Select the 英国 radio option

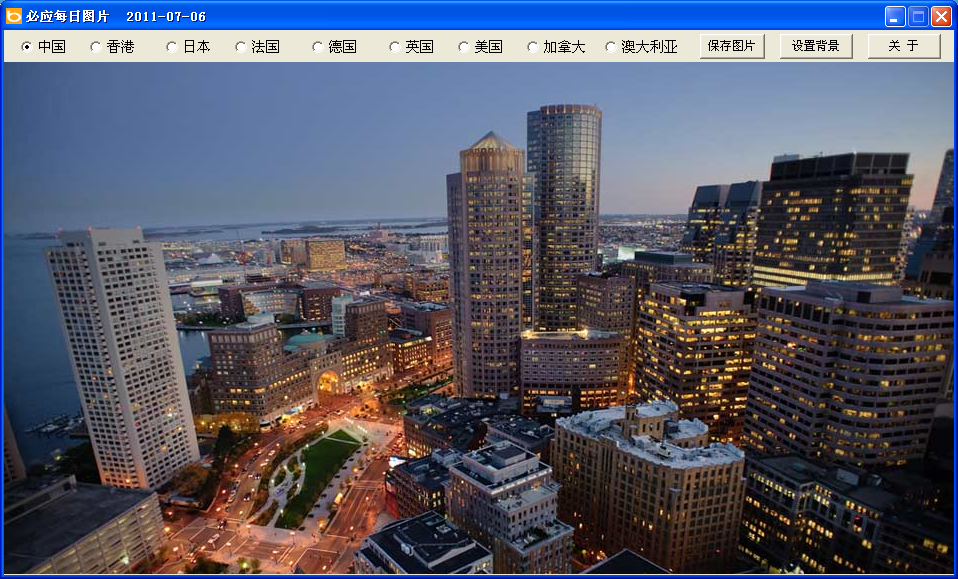(395, 47)
